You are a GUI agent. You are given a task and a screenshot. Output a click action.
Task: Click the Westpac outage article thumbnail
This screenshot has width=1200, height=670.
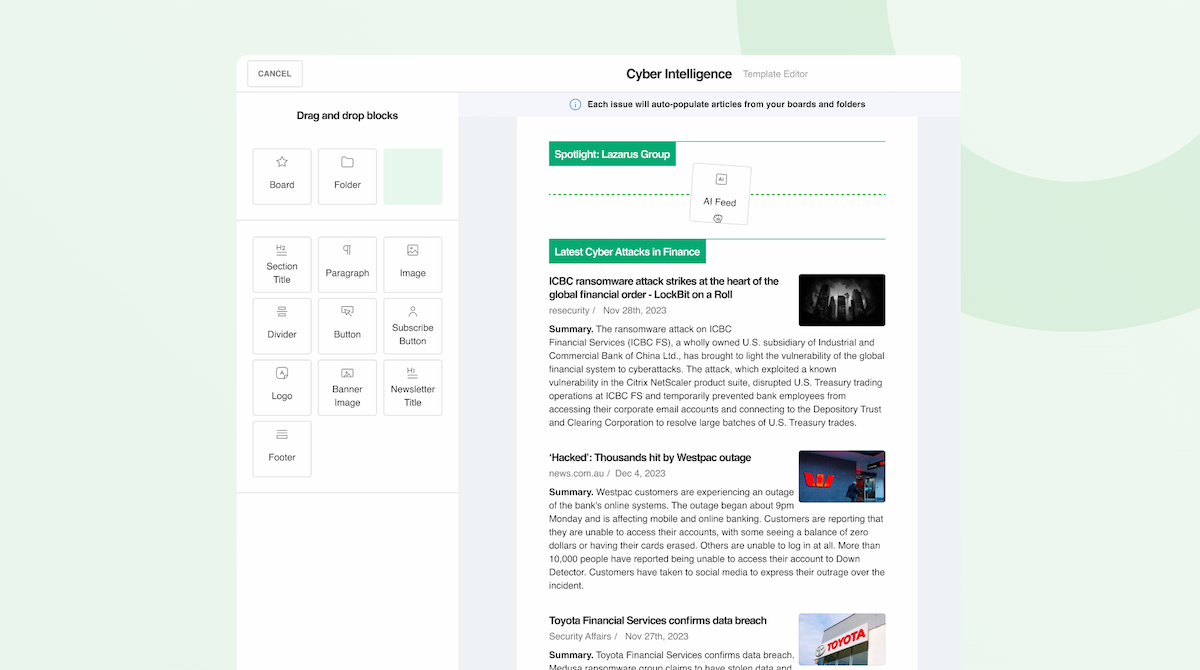tap(842, 476)
